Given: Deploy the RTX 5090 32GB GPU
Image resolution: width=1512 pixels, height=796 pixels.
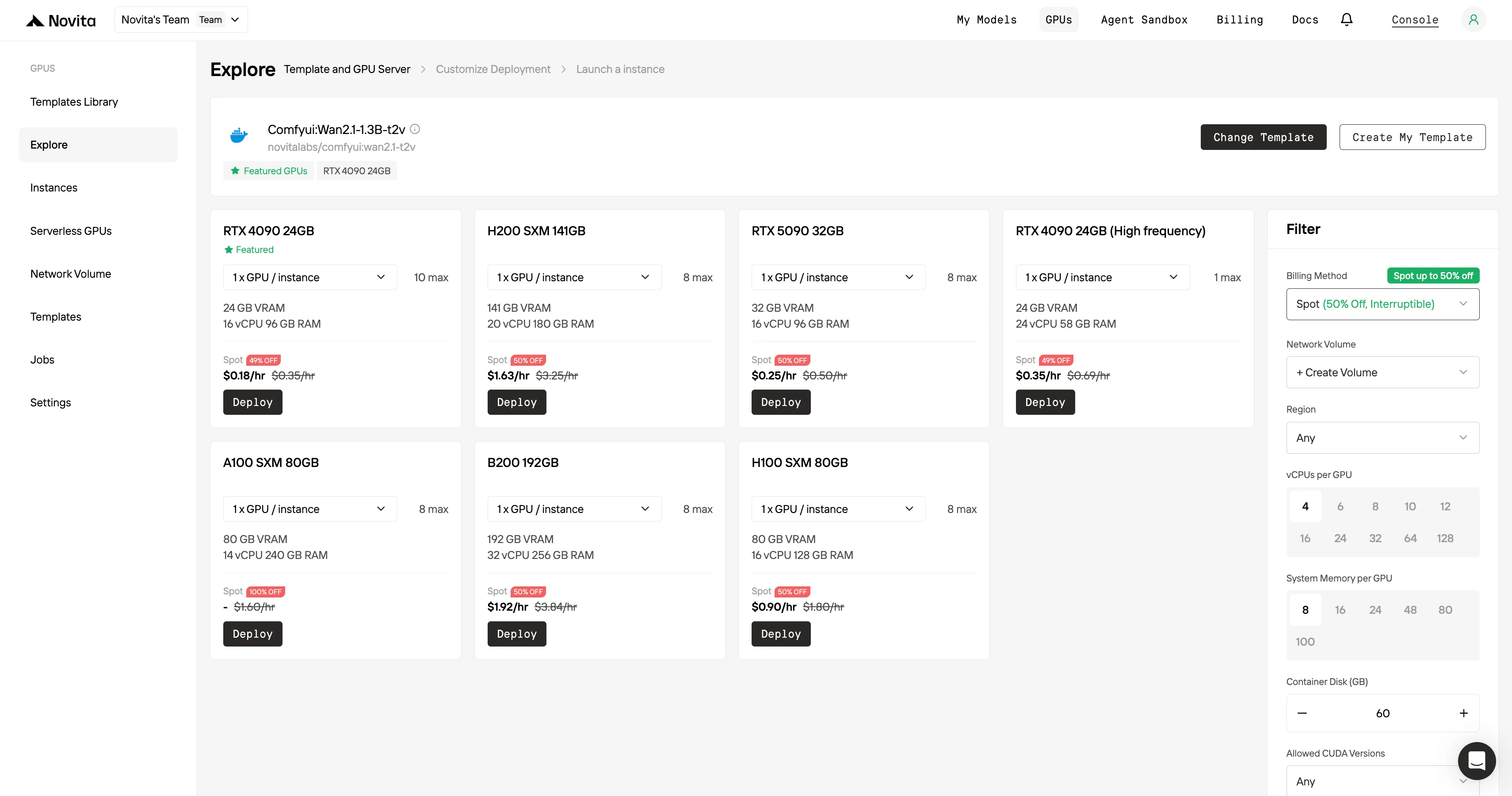Looking at the screenshot, I should [x=781, y=402].
